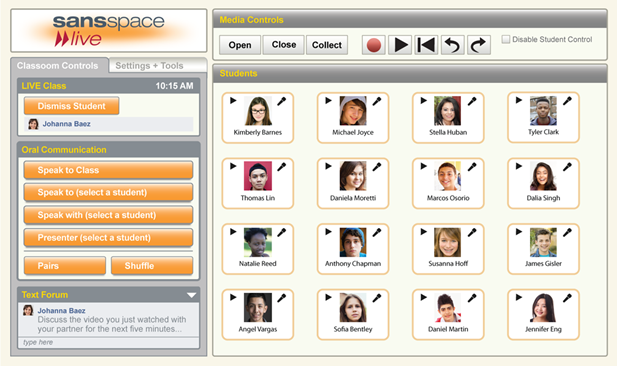Click the microphone icon on Anthony Chapman's card
This screenshot has width=617, height=366.
click(377, 233)
